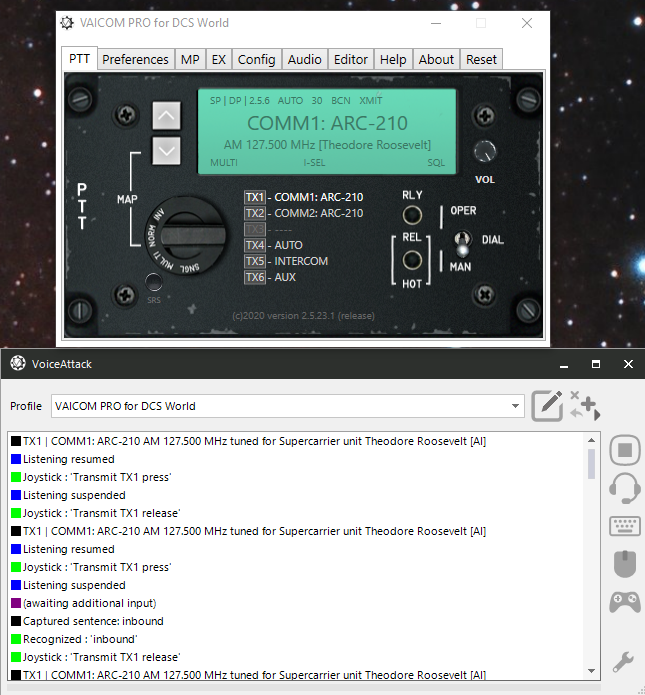Click the log scrollbar thumb
Image resolution: width=645 pixels, height=695 pixels.
coord(591,464)
